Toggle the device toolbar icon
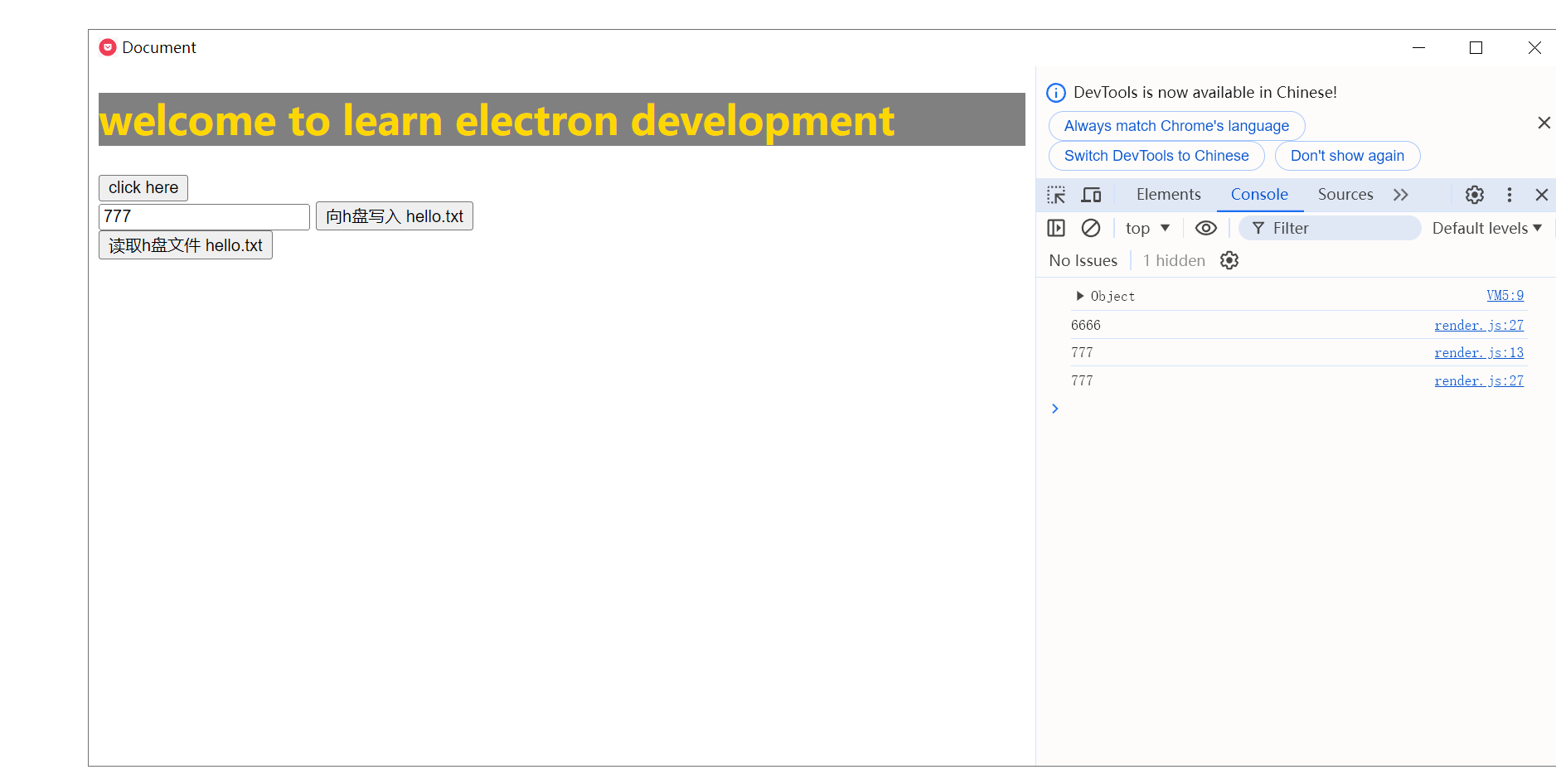This screenshot has width=1556, height=784. point(1091,195)
